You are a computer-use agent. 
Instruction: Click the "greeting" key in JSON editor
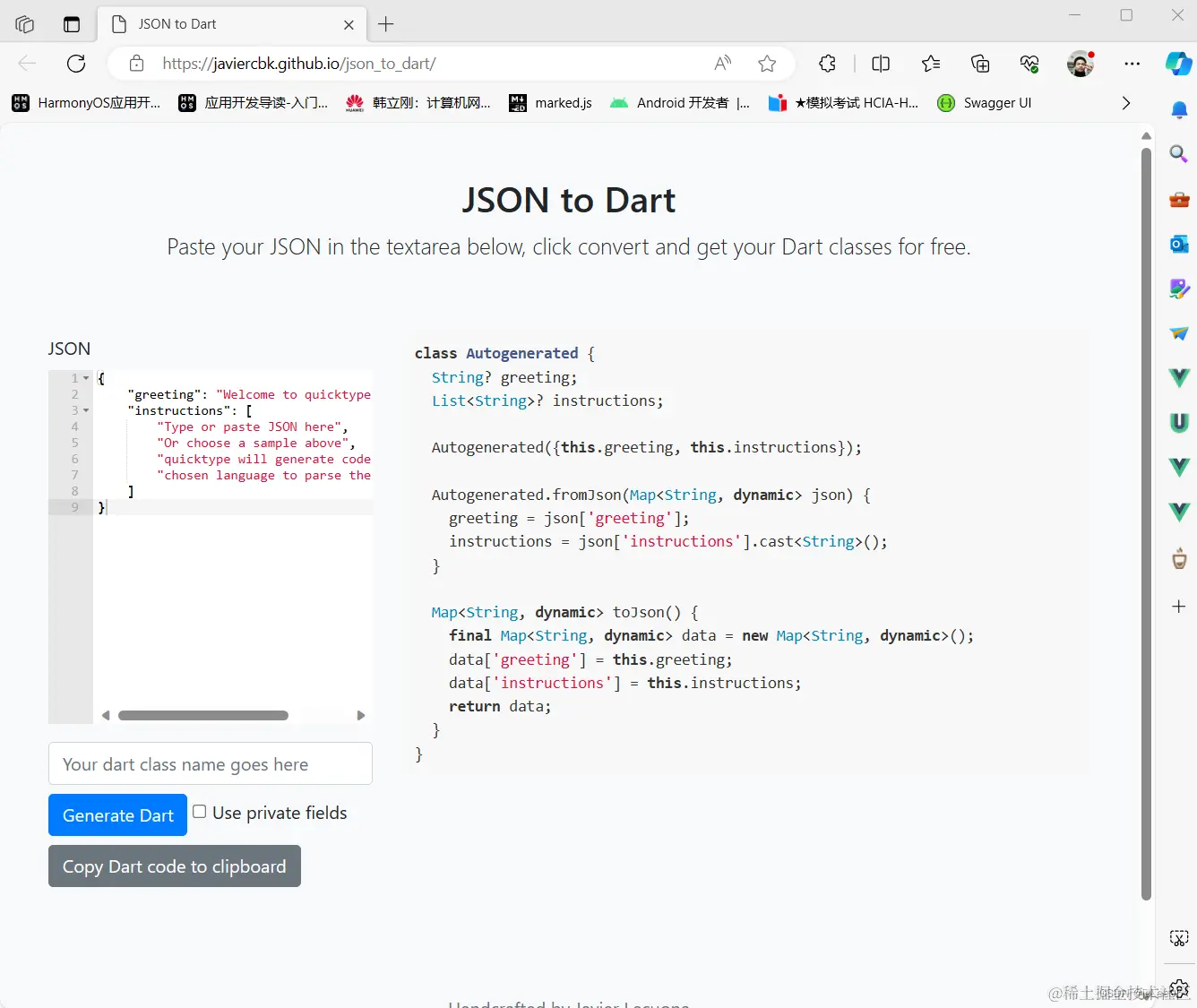(165, 394)
